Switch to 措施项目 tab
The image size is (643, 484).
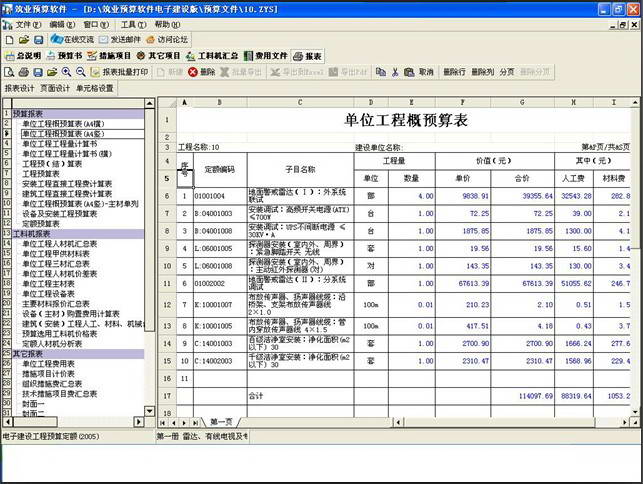click(x=109, y=56)
